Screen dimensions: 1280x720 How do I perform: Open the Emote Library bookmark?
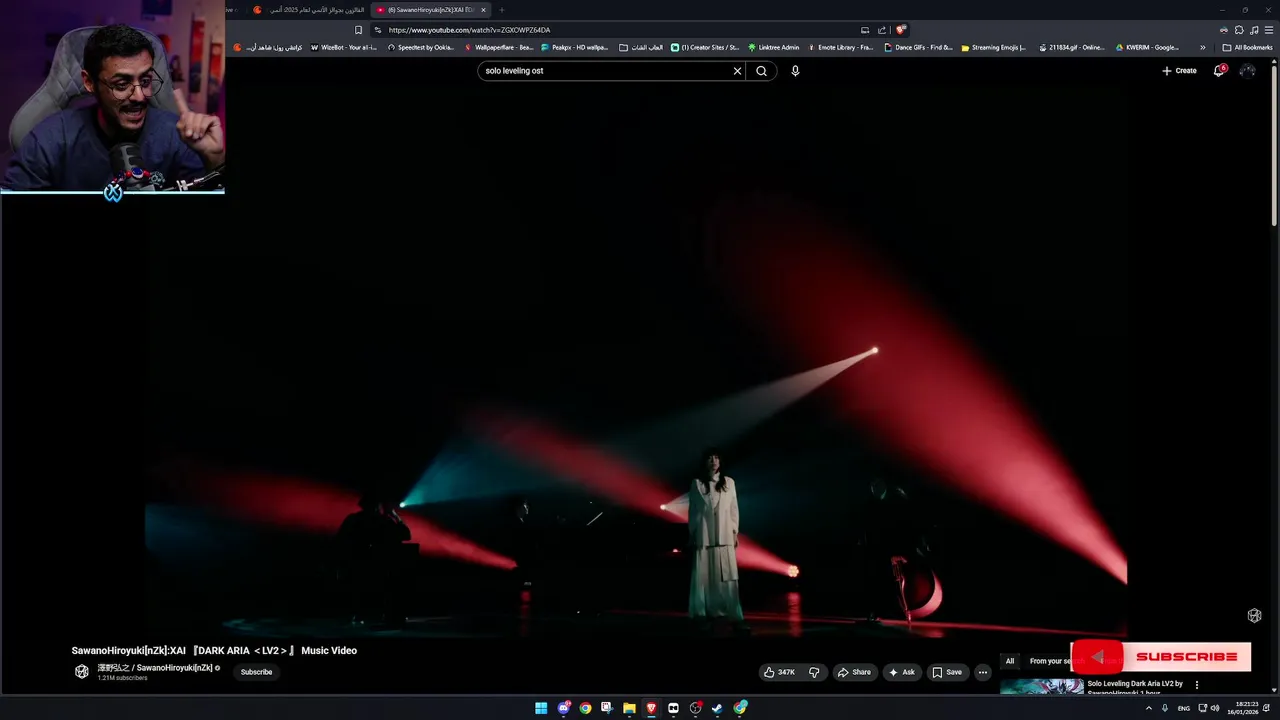coord(840,47)
